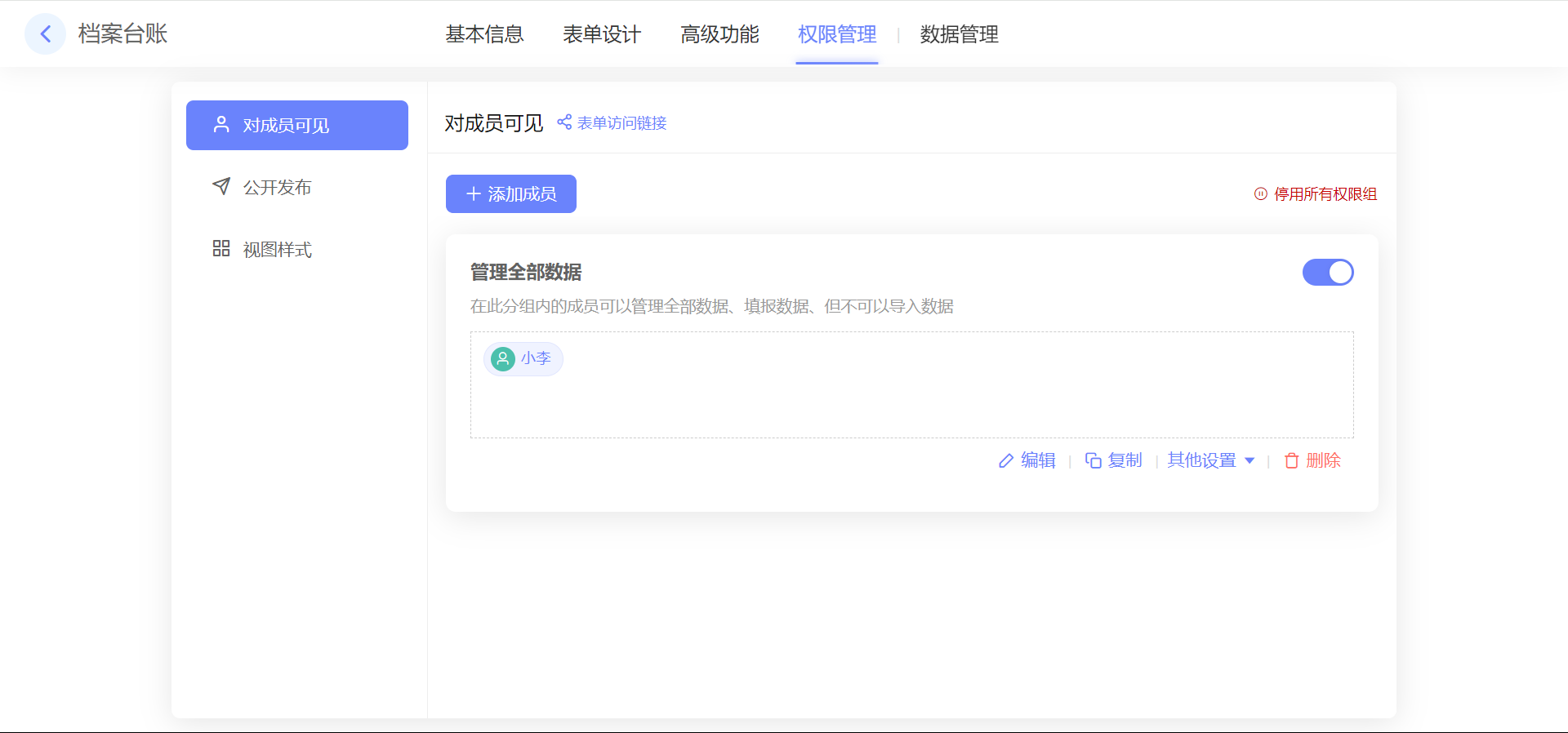Click the red trash delete icon

(1291, 461)
